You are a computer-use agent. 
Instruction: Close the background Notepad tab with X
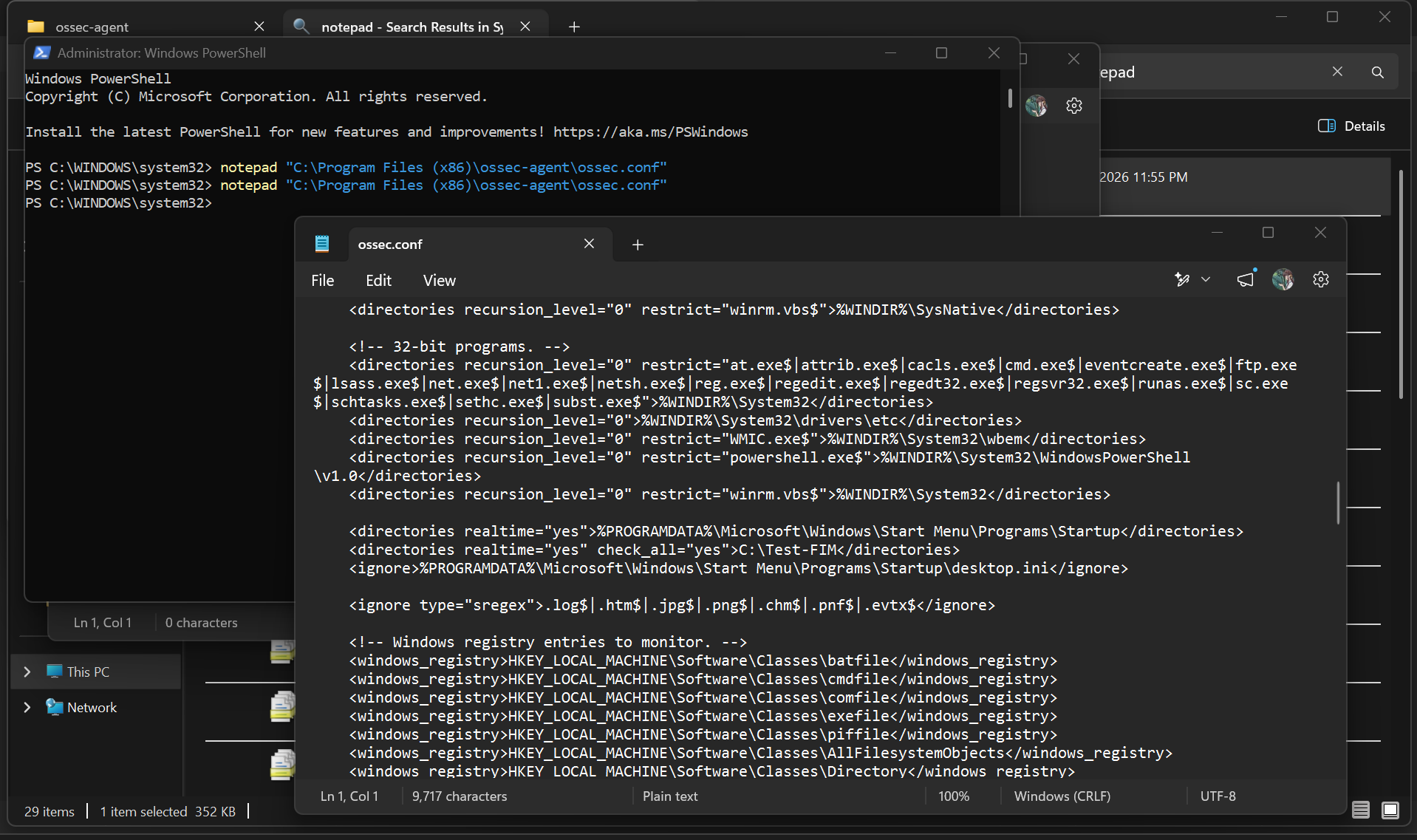[1073, 58]
